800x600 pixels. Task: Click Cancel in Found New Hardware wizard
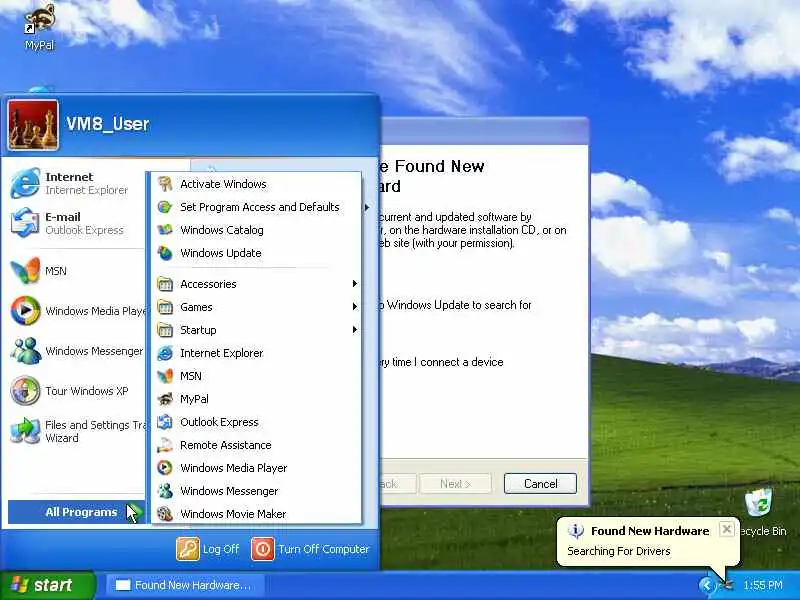[x=540, y=483]
